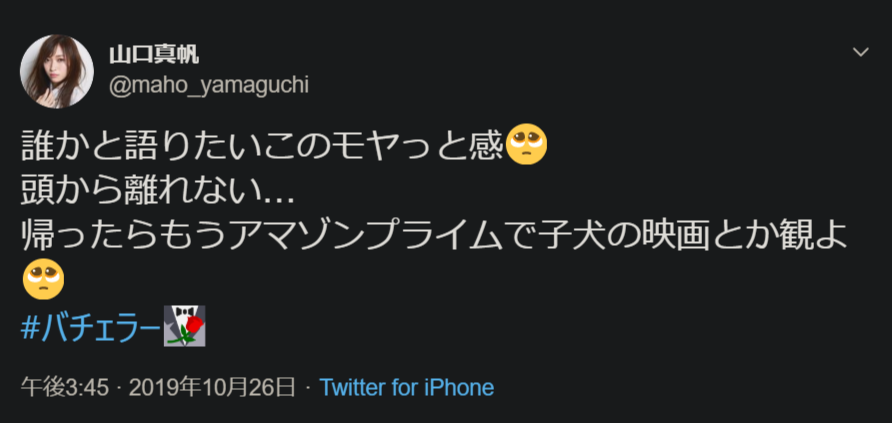Click the pleading emoji above the hashtag
Viewport: 892px width, 423px height.
(x=43, y=279)
